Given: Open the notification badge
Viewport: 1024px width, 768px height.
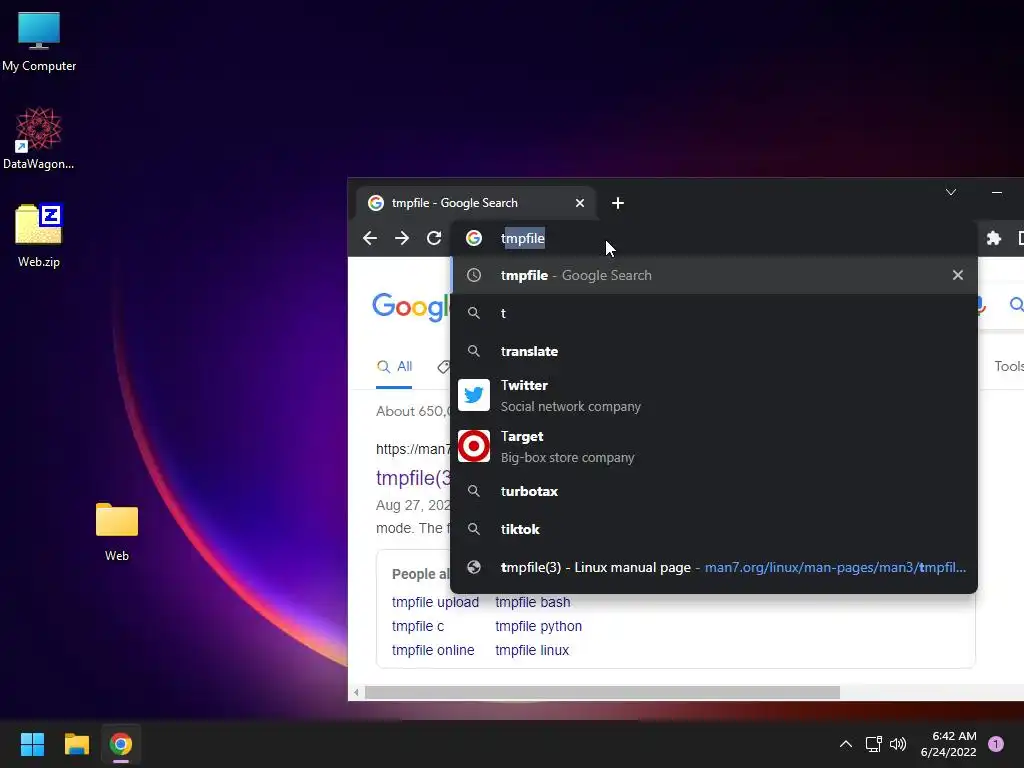Looking at the screenshot, I should click(x=996, y=744).
